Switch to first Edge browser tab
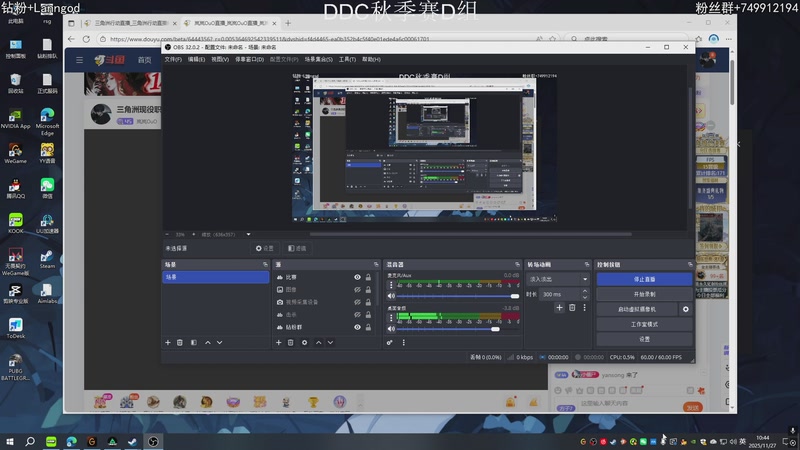This screenshot has height=450, width=800. coord(130,23)
